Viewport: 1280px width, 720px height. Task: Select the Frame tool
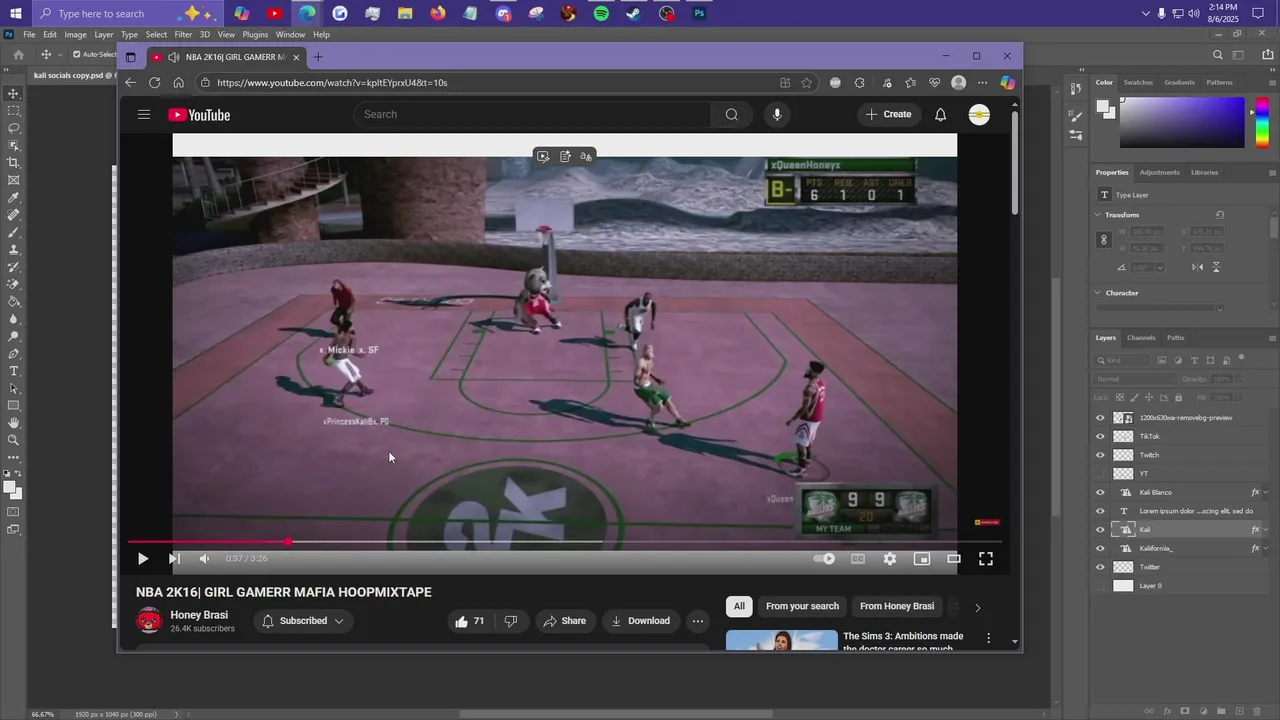tap(13, 180)
